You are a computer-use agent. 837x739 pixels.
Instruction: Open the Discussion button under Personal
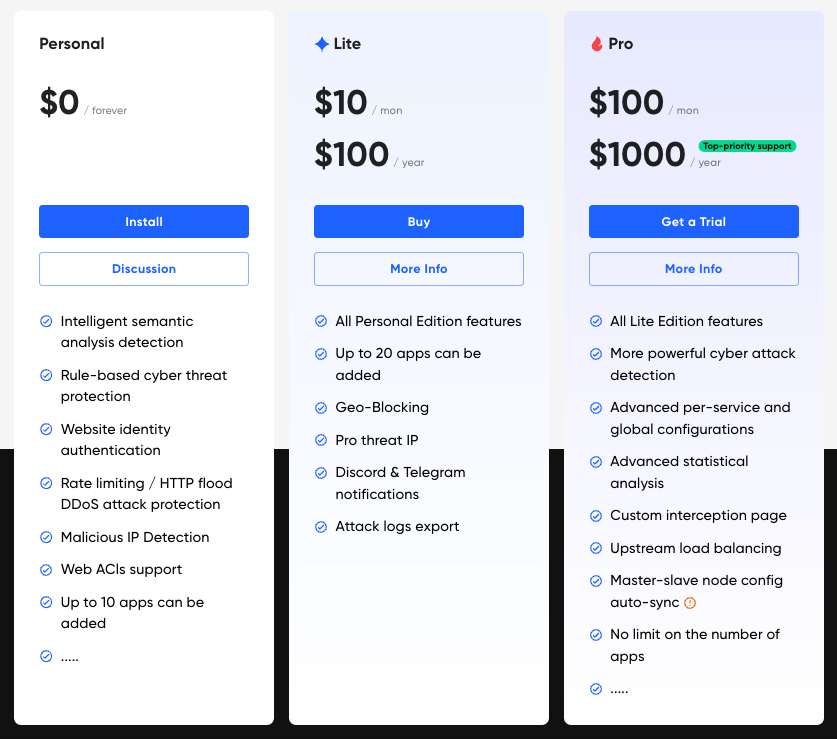[144, 269]
